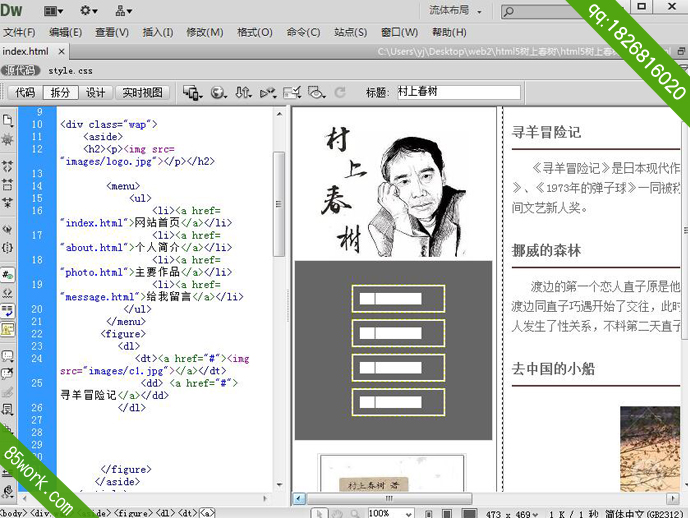Image resolution: width=690 pixels, height=518 pixels.
Task: Click the collapse selection icon
Action: 7,184
